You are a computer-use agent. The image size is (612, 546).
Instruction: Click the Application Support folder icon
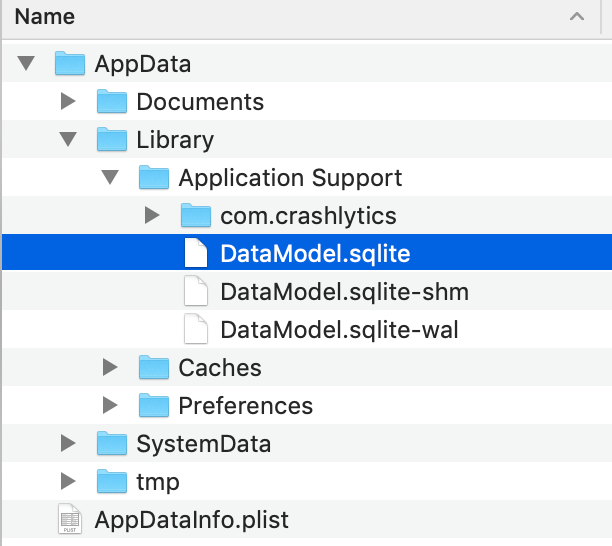pos(154,177)
